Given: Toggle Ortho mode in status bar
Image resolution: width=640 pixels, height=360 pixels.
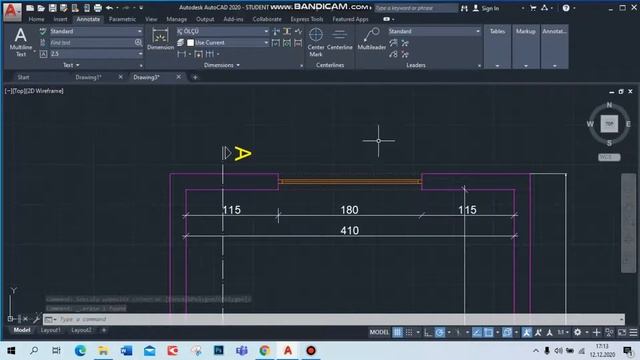Looking at the screenshot, I should coord(427,333).
